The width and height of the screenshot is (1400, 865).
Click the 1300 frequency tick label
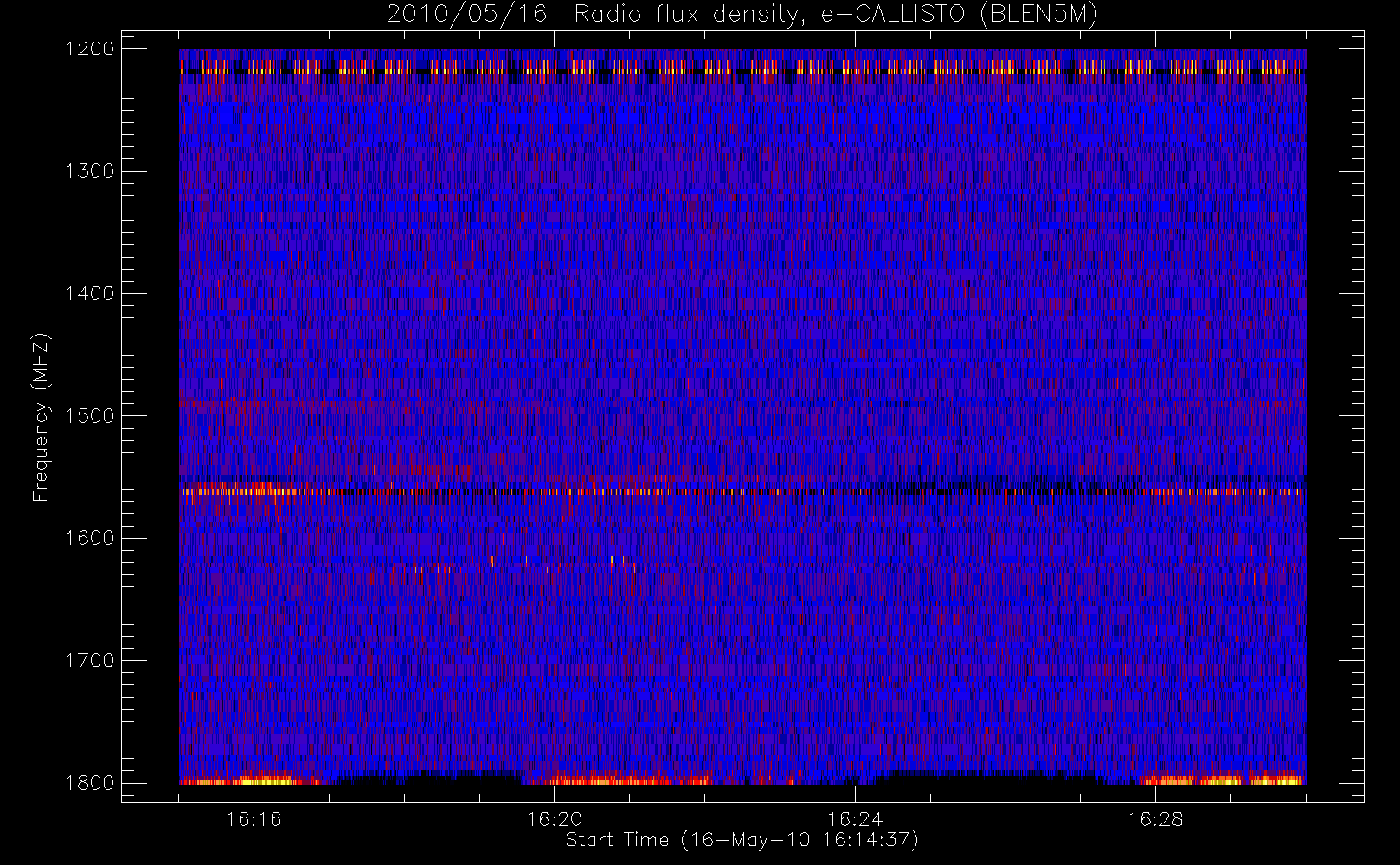coord(90,171)
